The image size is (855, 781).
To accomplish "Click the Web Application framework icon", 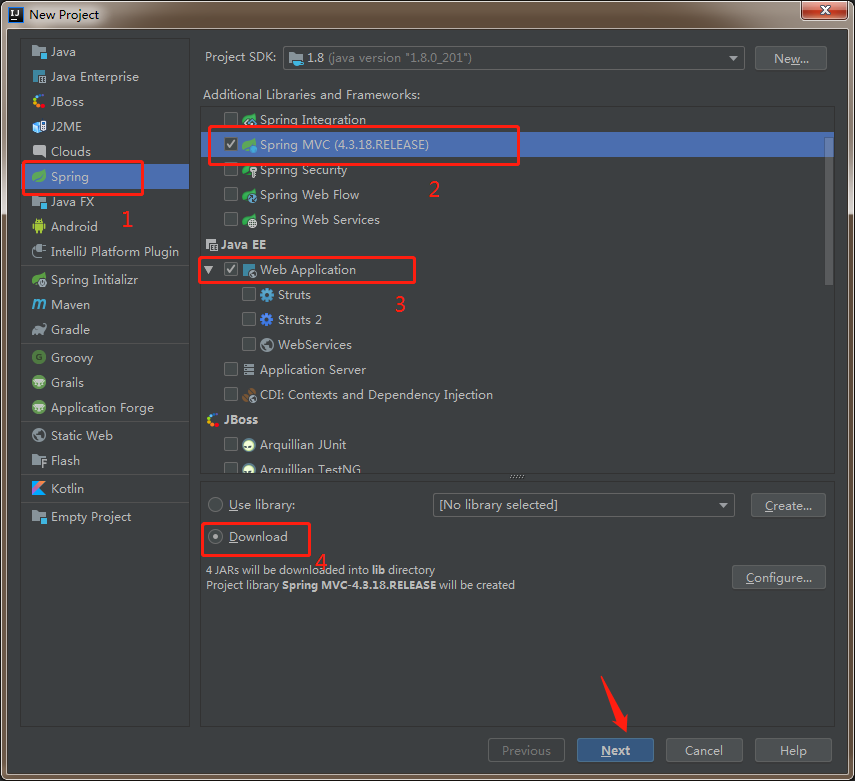I will 249,270.
